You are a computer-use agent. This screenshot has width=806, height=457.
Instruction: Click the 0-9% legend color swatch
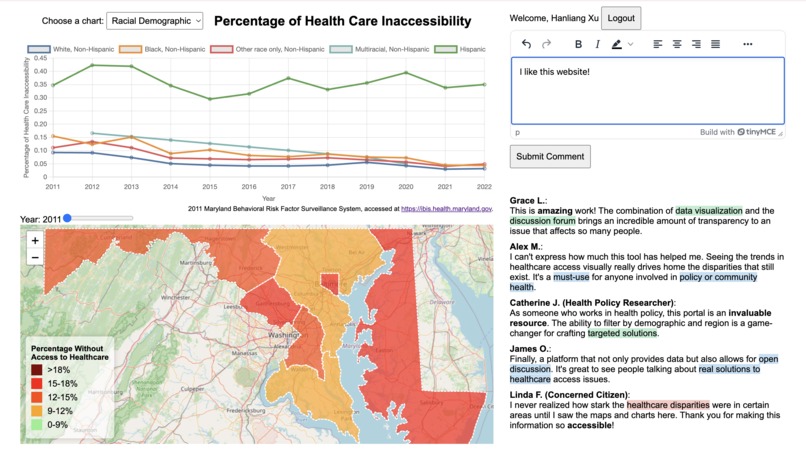coord(36,425)
